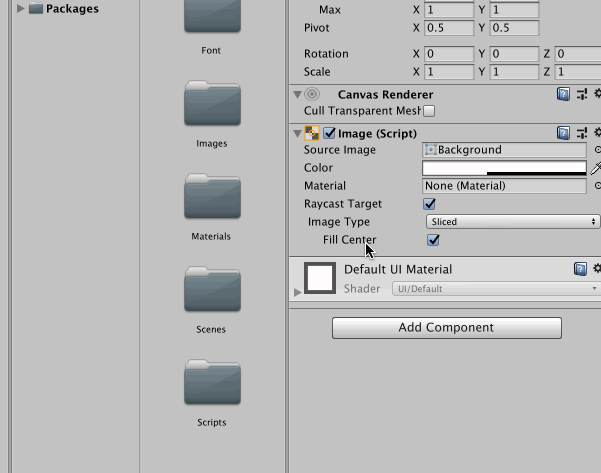Uncheck Raycast Target checkbox
The height and width of the screenshot is (473, 601).
pyautogui.click(x=430, y=204)
